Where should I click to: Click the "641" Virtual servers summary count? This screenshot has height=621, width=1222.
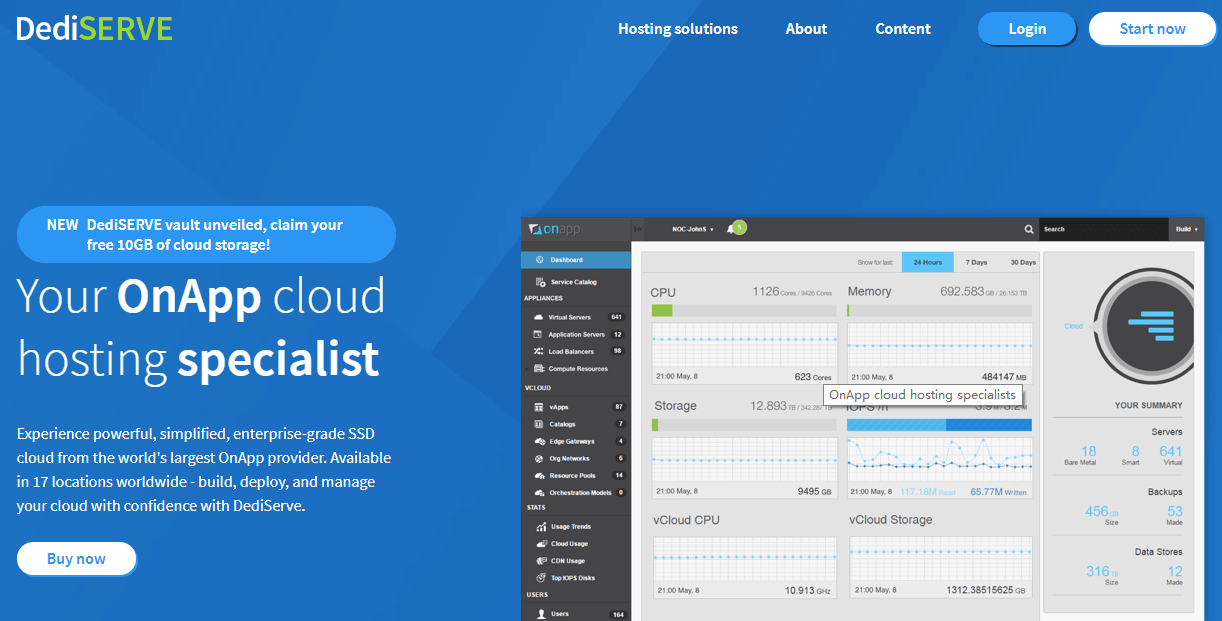[x=1171, y=451]
